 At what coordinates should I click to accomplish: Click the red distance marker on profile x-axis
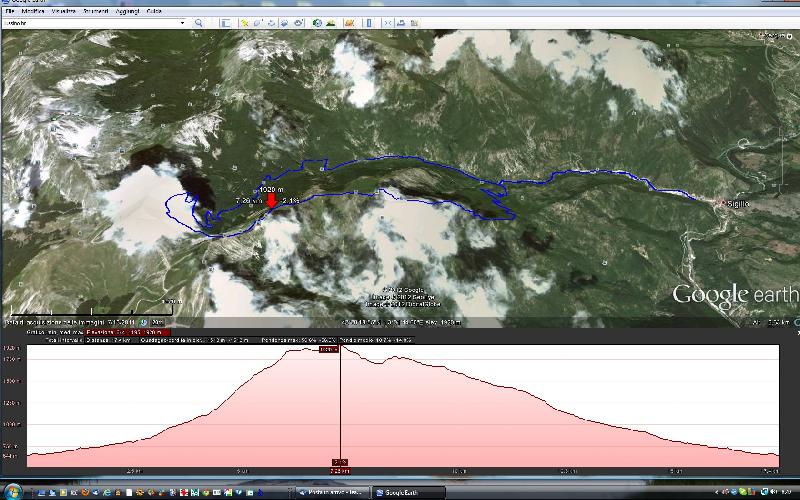(340, 471)
